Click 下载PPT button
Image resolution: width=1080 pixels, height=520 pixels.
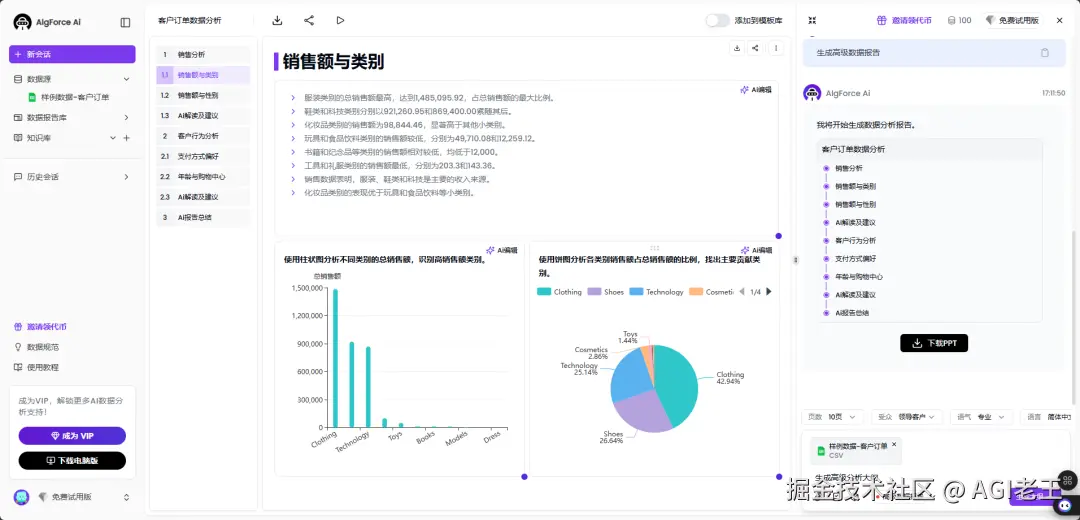[x=934, y=343]
